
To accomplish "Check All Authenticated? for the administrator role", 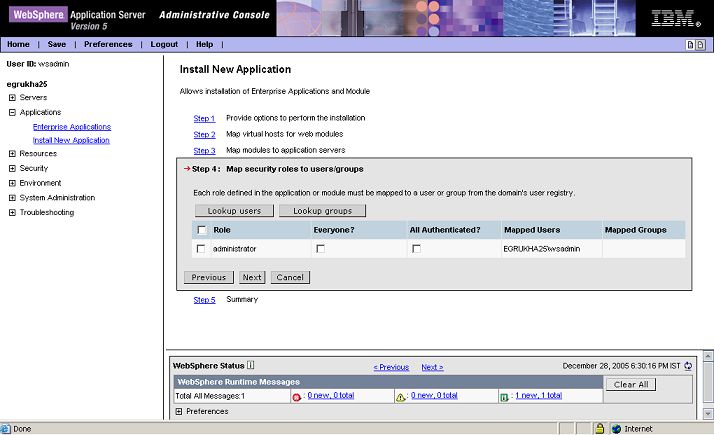I will tap(416, 249).
